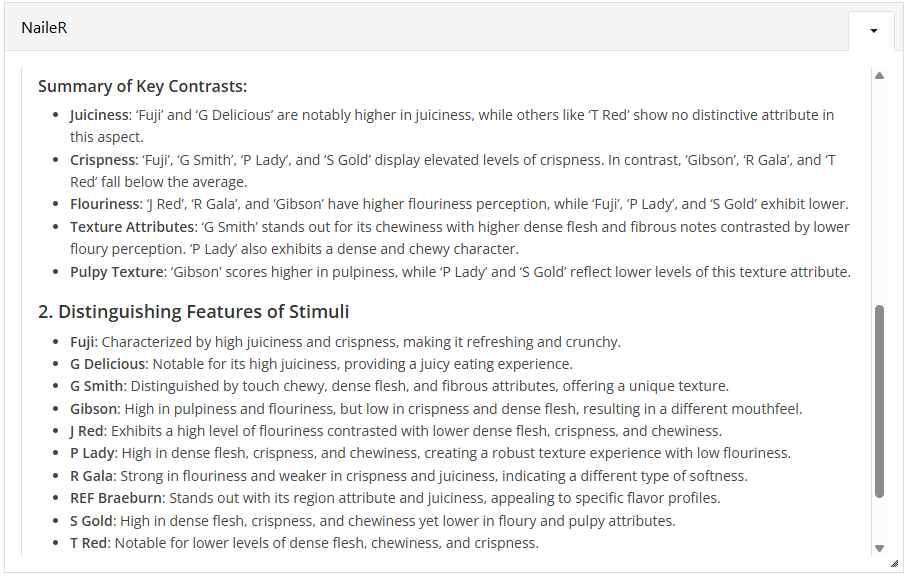
Task: Click the bold 'Fuji' stimulus entry
Action: [x=82, y=342]
